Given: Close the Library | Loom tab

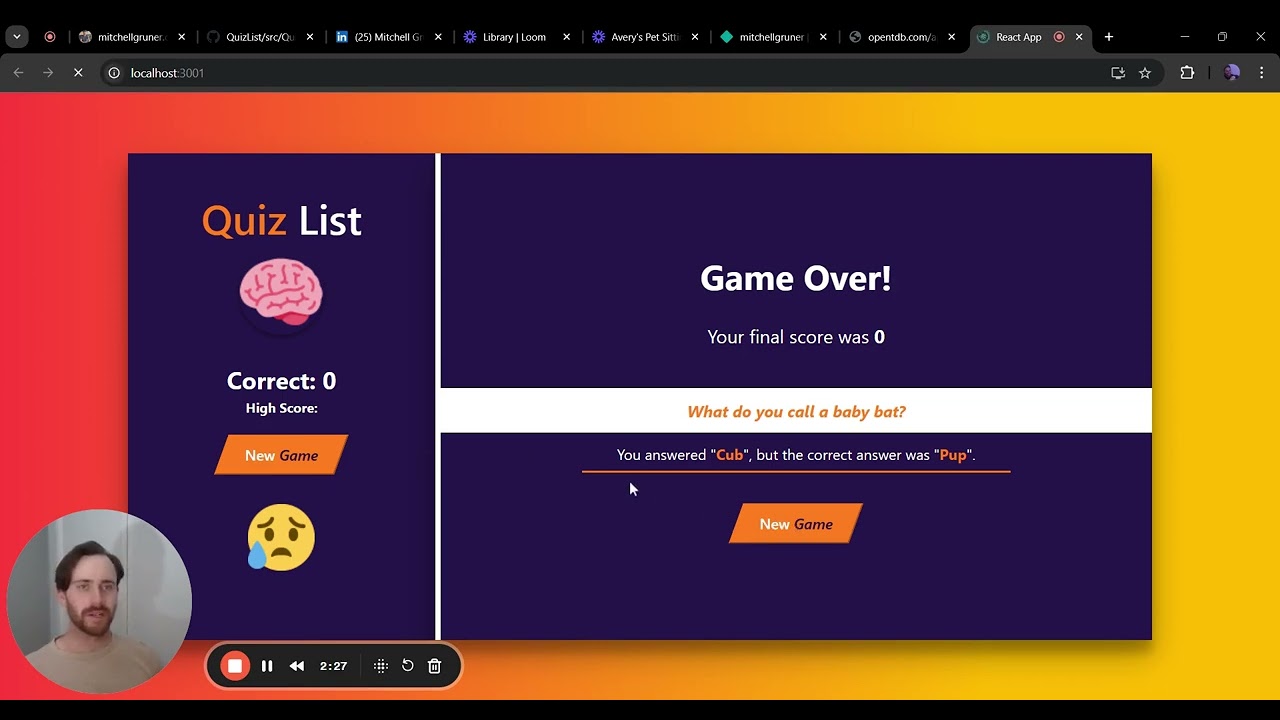Looking at the screenshot, I should click(567, 37).
